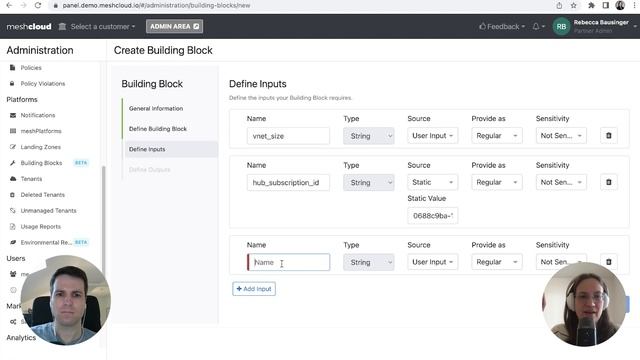Screen dimensions: 640x360
Task: Click the meshcloud logo
Action: 29,27
